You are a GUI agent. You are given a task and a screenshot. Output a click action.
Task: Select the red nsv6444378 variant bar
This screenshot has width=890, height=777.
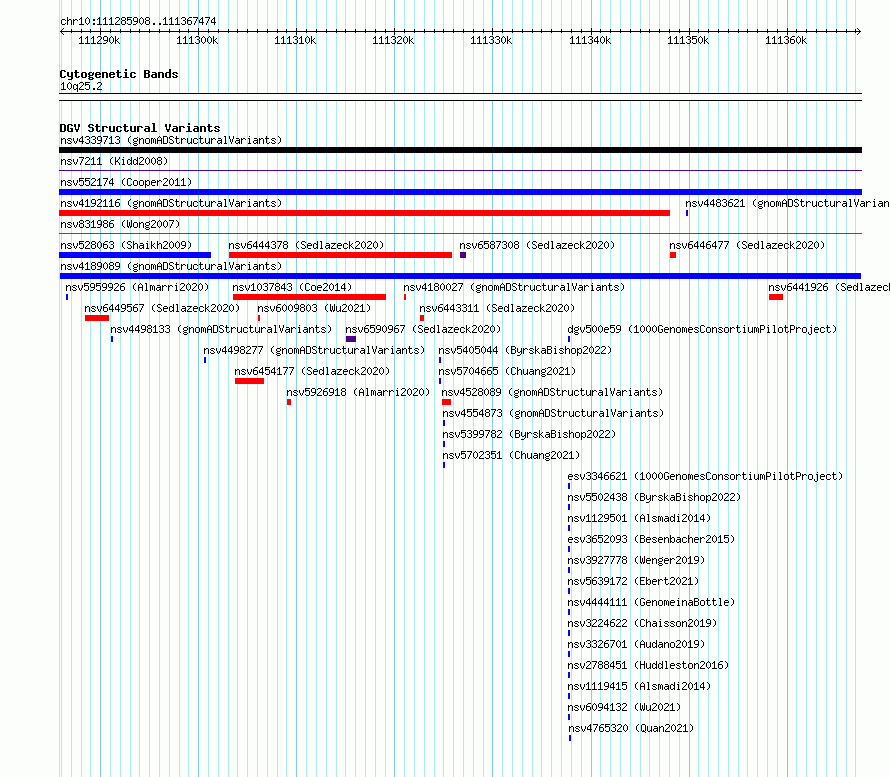pyautogui.click(x=340, y=255)
